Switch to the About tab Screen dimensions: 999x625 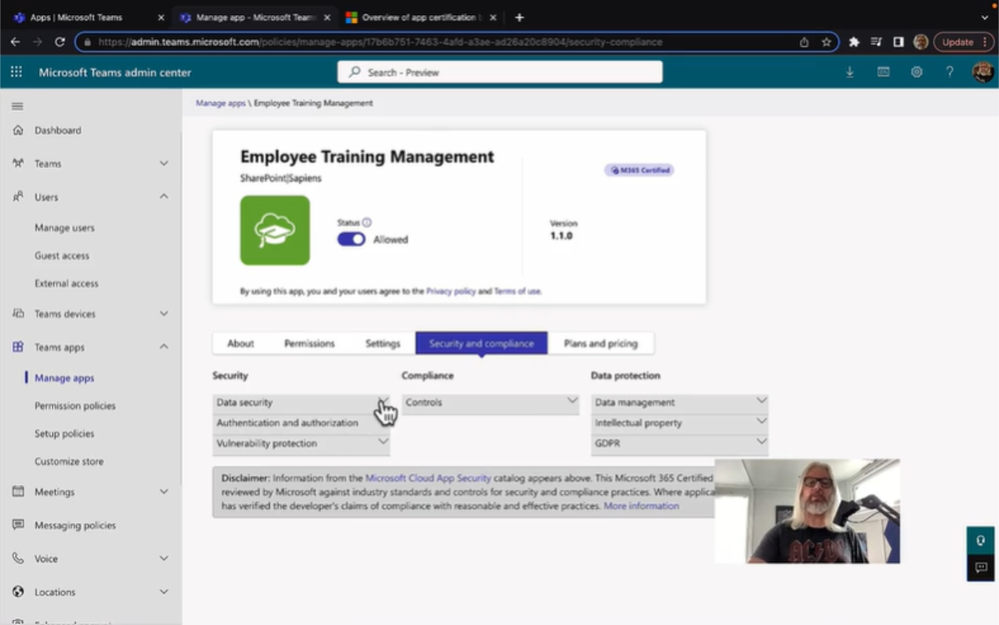[241, 343]
